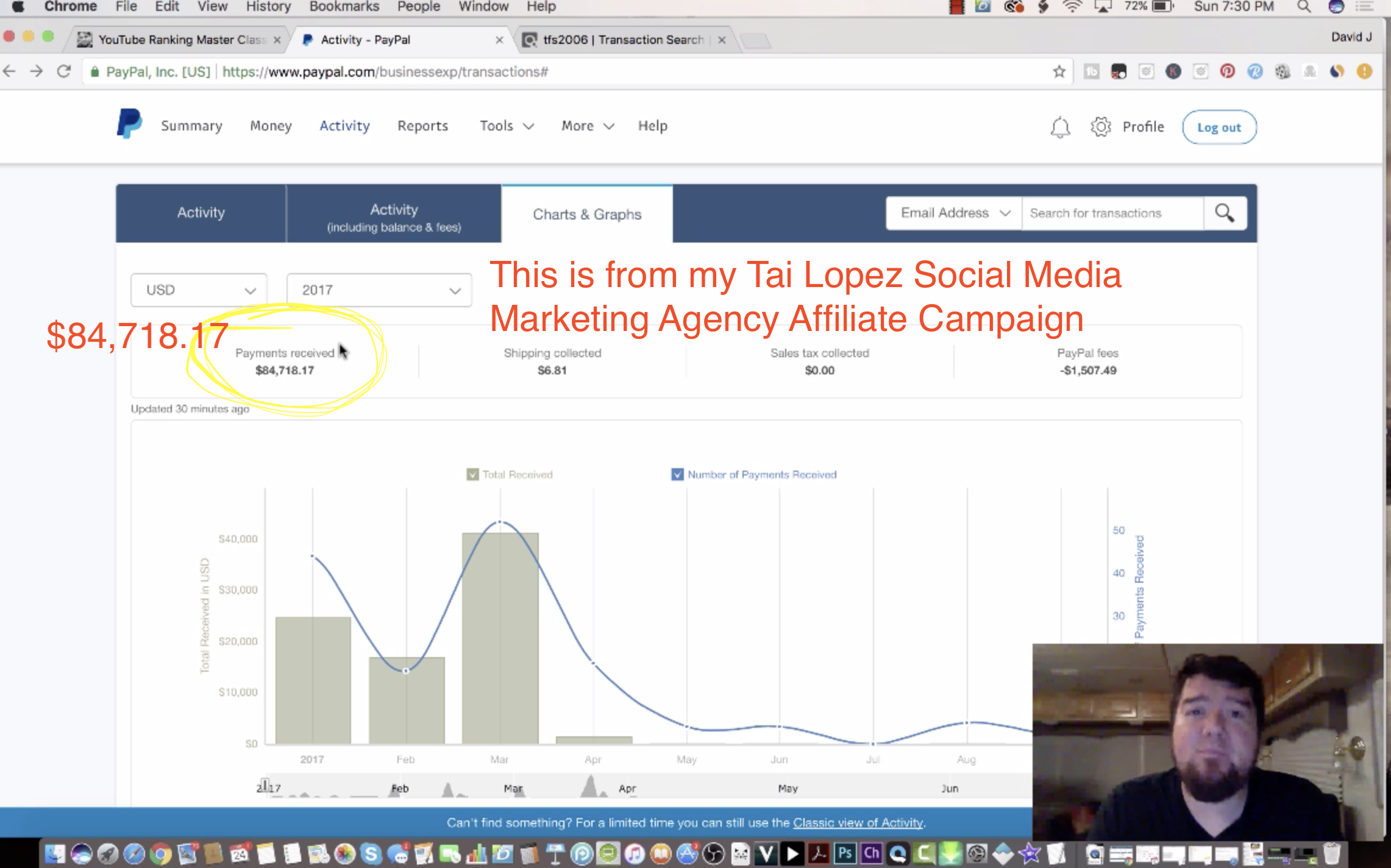Viewport: 1391px width, 868px height.
Task: Close the YouTube Ranking Master Class tab
Action: pyautogui.click(x=277, y=40)
